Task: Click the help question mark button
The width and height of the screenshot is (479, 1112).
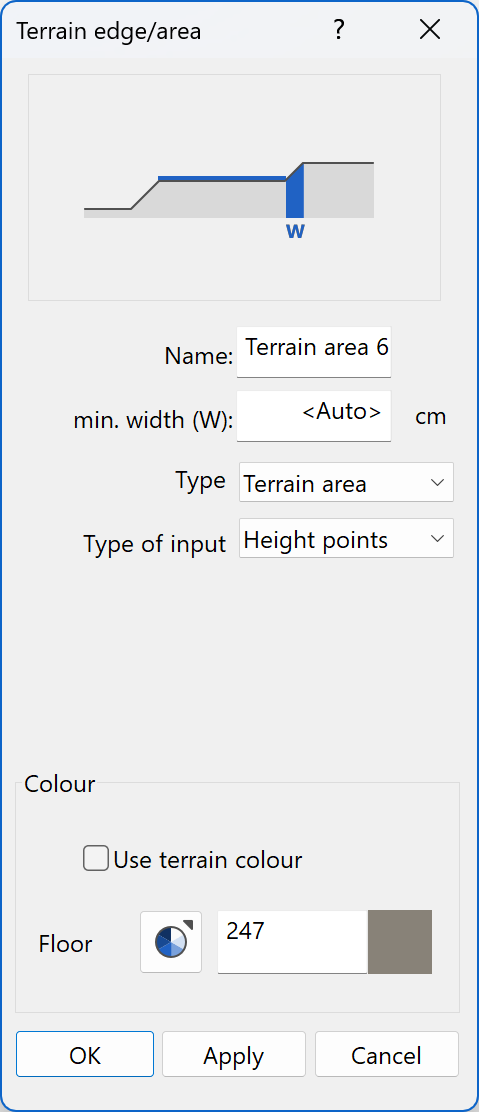Action: click(339, 30)
